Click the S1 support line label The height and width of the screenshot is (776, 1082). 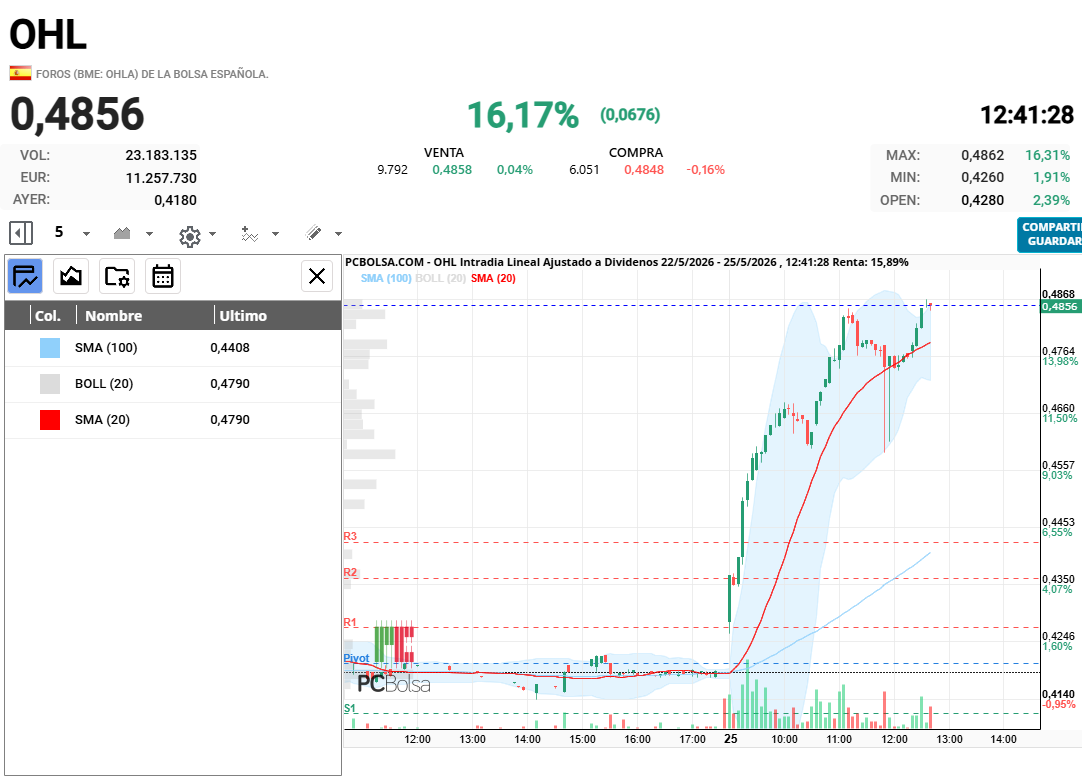tap(350, 708)
